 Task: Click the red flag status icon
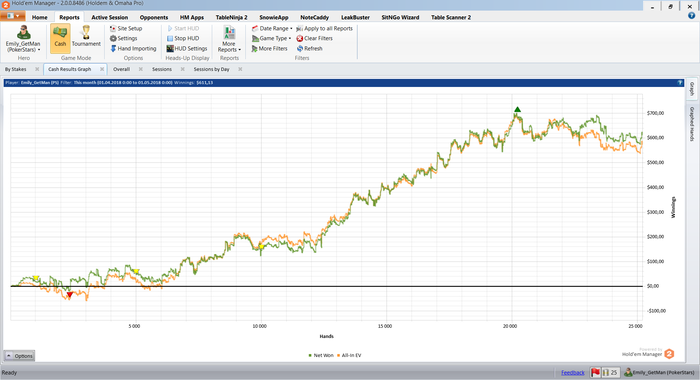(595, 372)
